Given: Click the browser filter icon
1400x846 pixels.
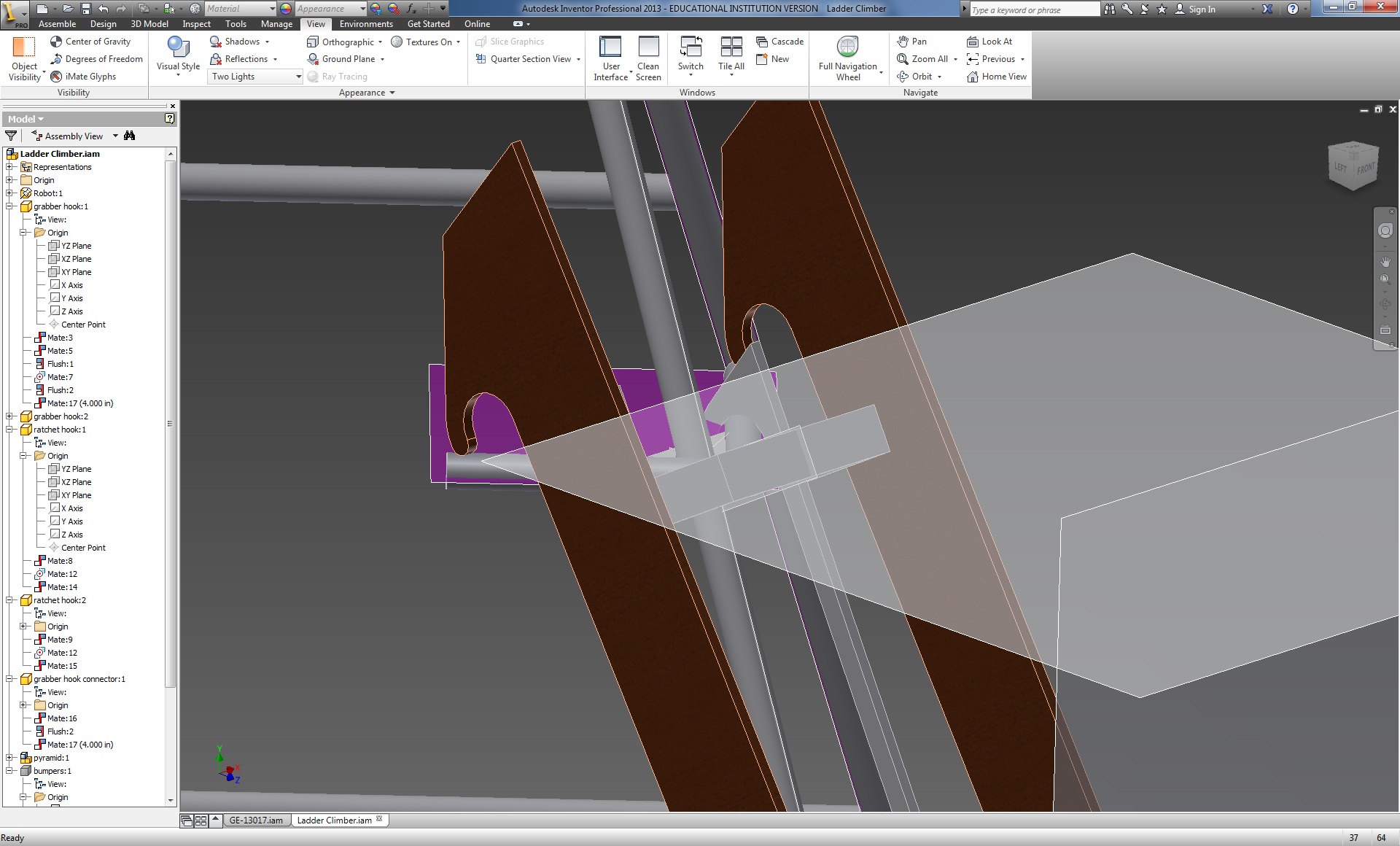Looking at the screenshot, I should point(11,136).
